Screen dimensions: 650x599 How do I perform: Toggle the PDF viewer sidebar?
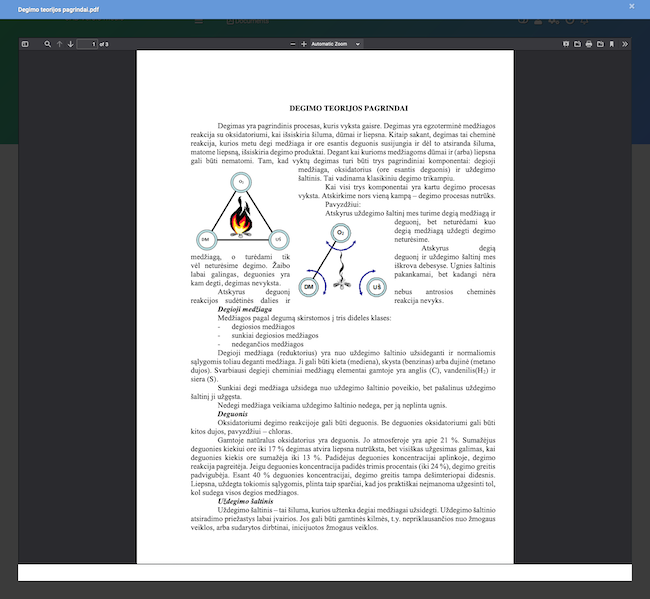[x=25, y=44]
